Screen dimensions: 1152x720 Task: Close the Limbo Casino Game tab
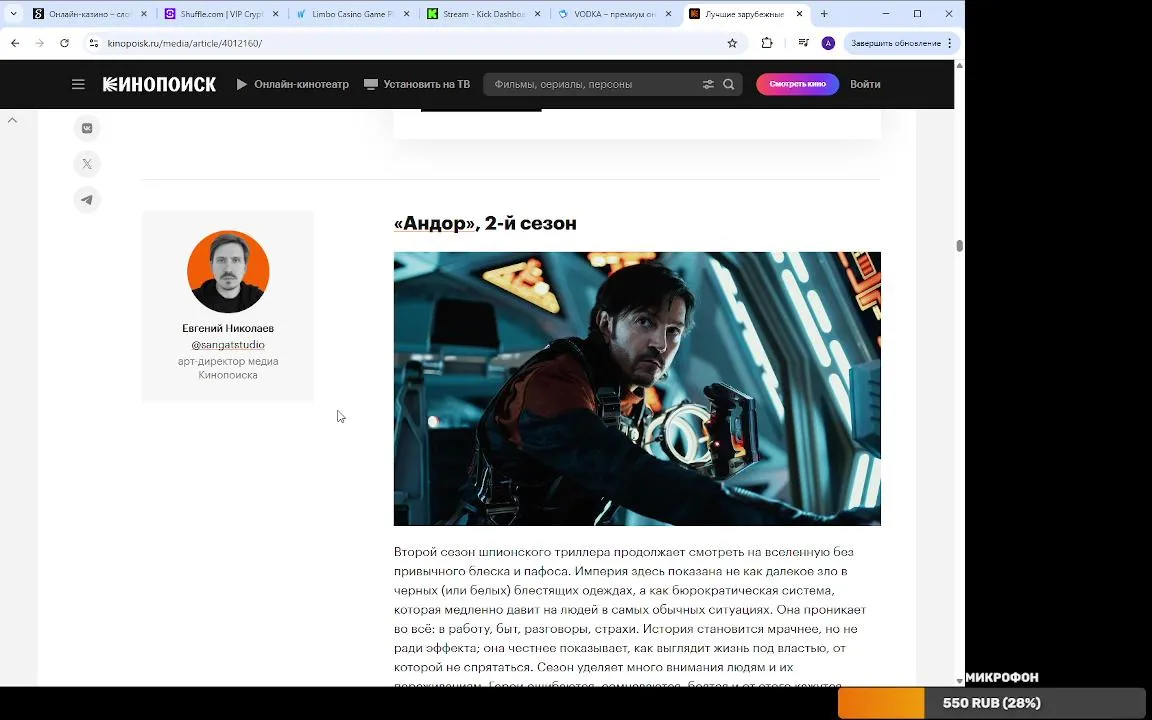pos(407,14)
